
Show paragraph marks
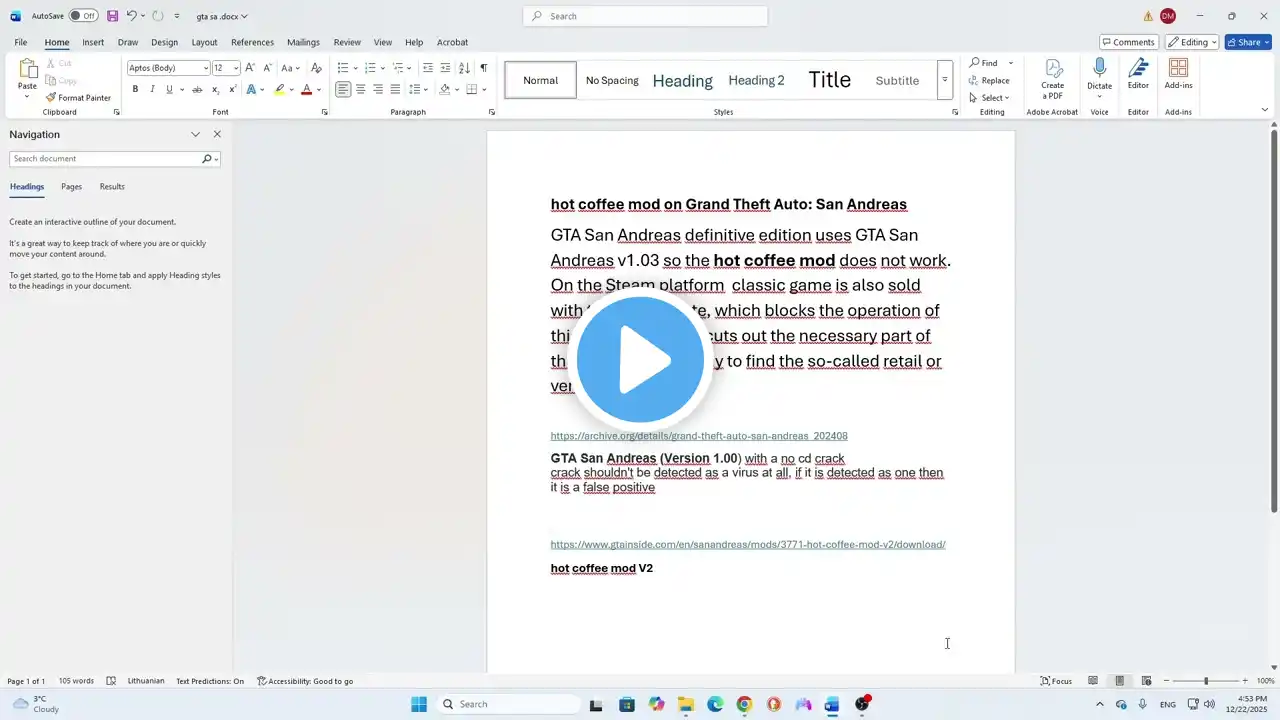(x=483, y=68)
